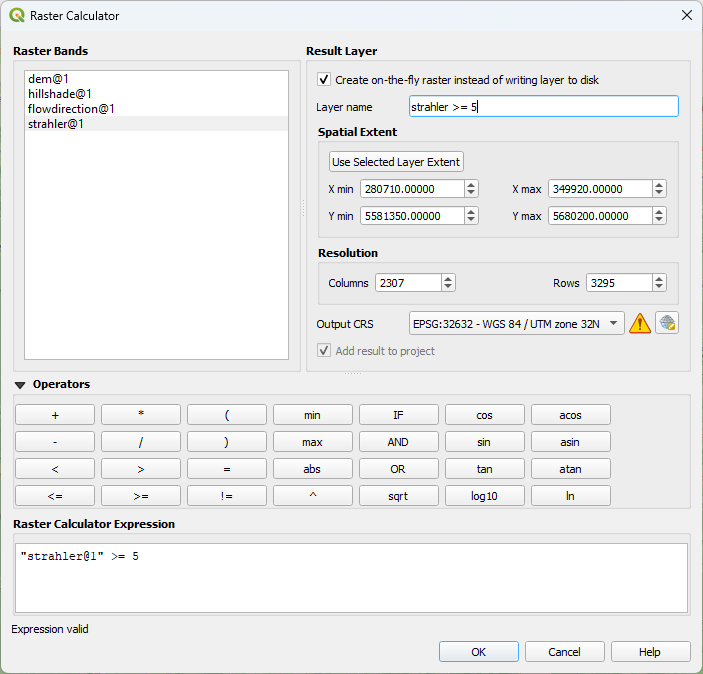
Task: Click the X min value field
Action: pyautogui.click(x=412, y=189)
